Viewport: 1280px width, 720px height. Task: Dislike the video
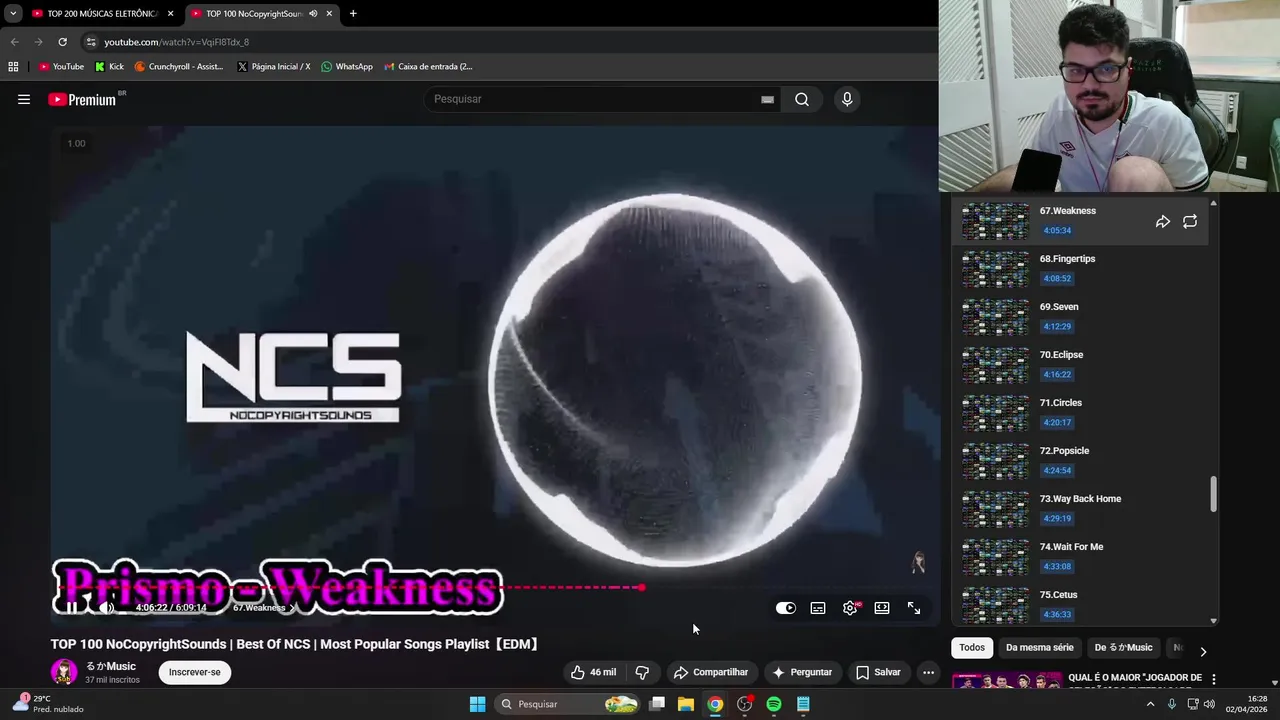642,672
